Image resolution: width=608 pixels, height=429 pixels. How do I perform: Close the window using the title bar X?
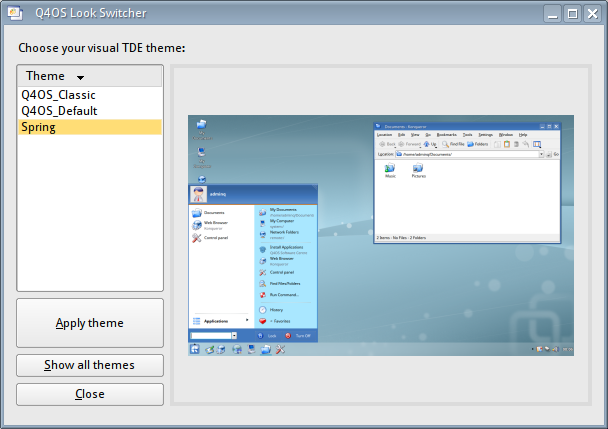point(592,14)
